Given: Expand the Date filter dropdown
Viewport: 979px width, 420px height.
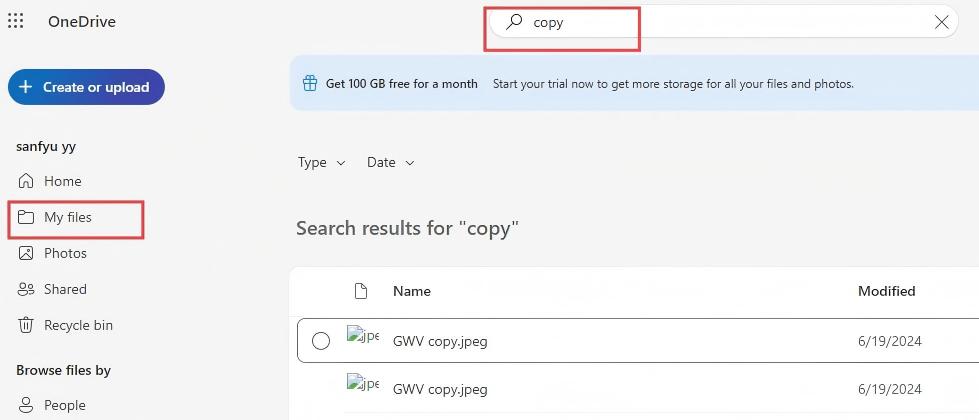Looking at the screenshot, I should (x=390, y=162).
